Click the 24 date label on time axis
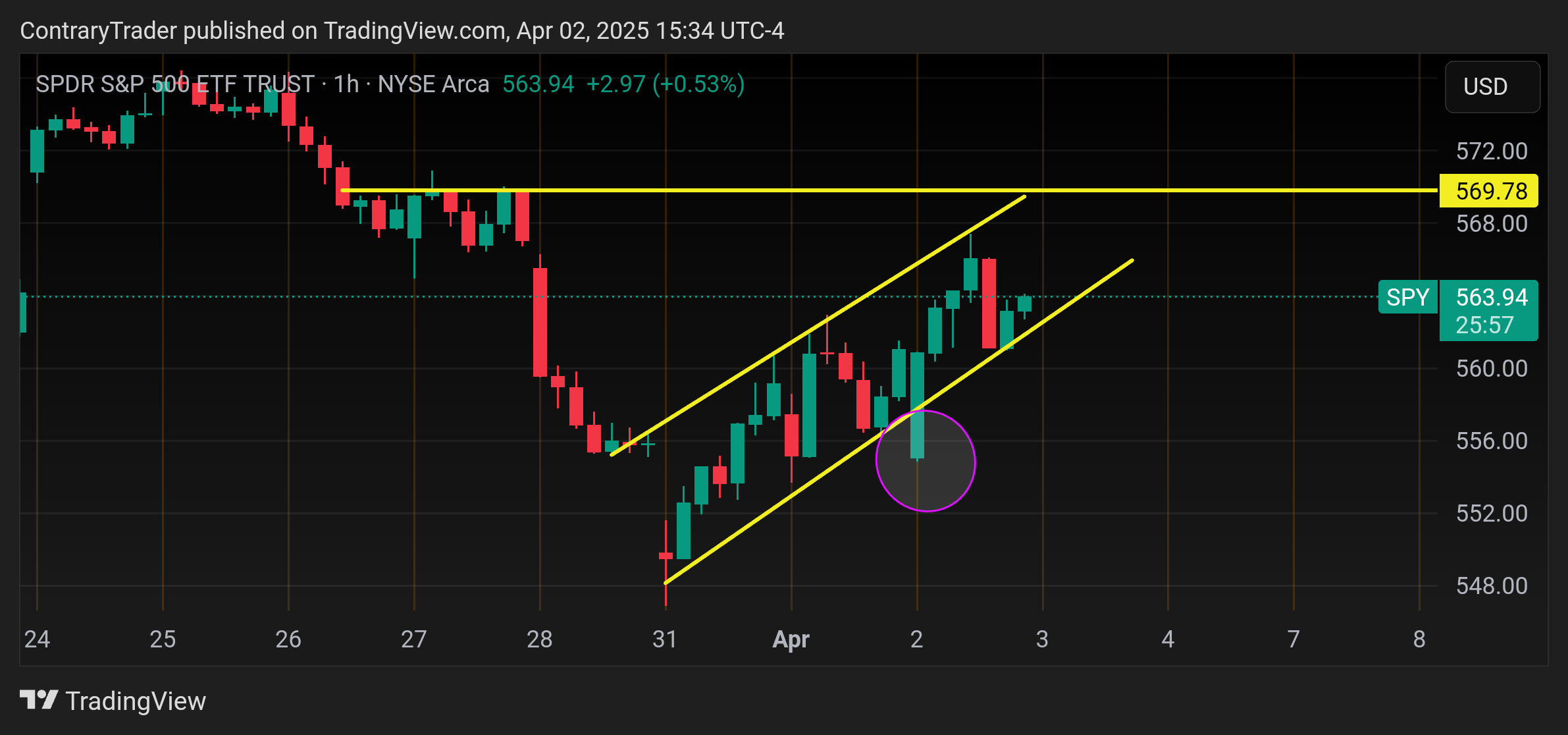1568x735 pixels. [x=37, y=640]
